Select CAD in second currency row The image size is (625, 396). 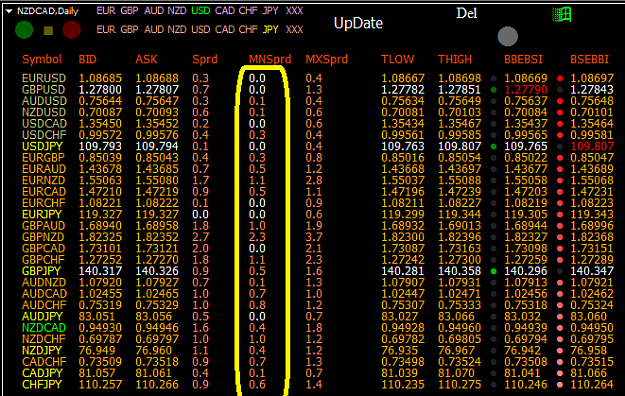(x=225, y=30)
